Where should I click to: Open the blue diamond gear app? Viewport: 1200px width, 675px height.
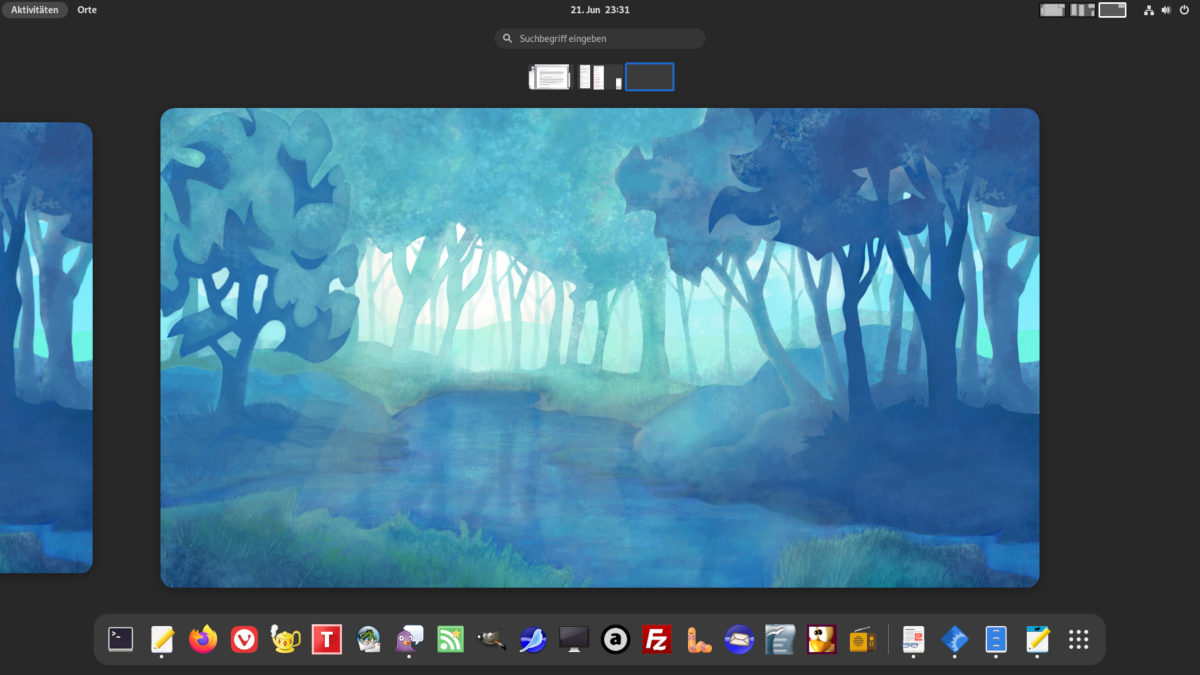[x=955, y=639]
